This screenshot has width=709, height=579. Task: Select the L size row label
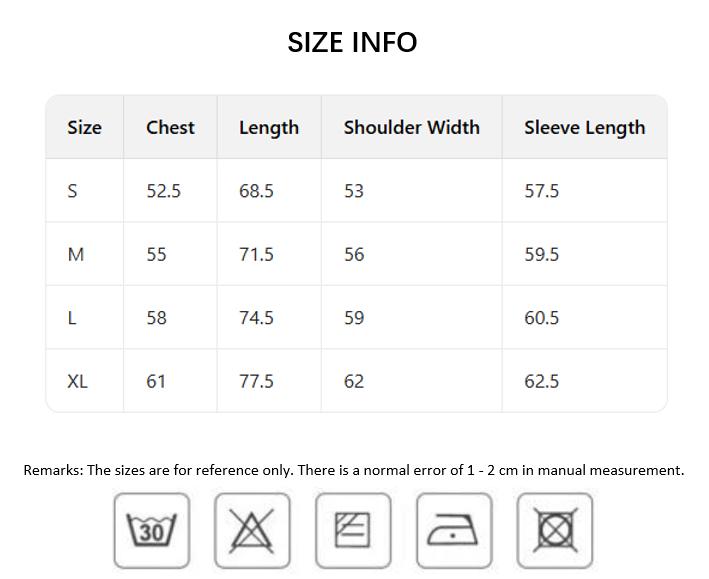pyautogui.click(x=72, y=318)
